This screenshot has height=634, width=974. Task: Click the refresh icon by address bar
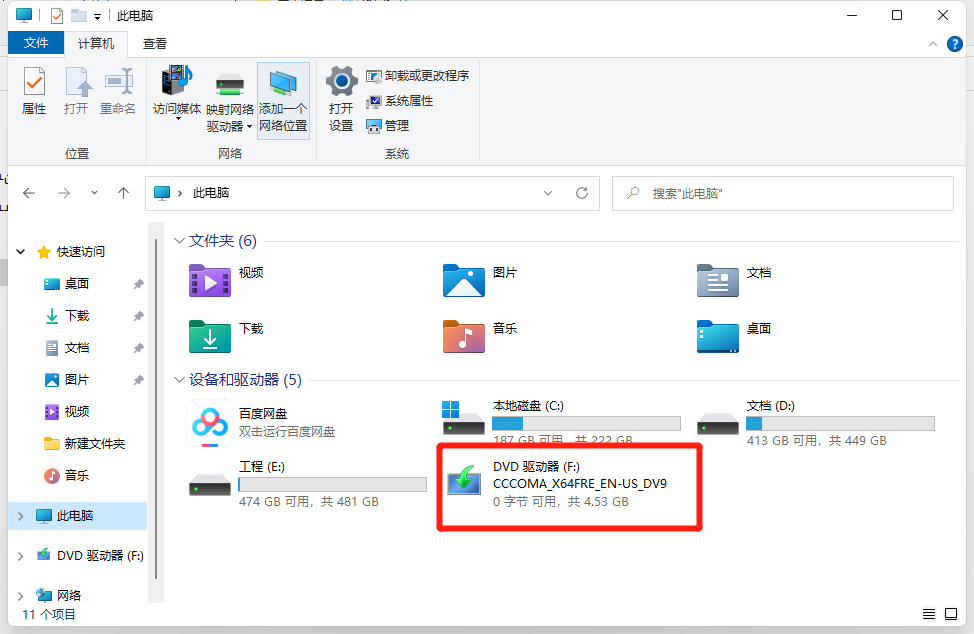tap(582, 193)
